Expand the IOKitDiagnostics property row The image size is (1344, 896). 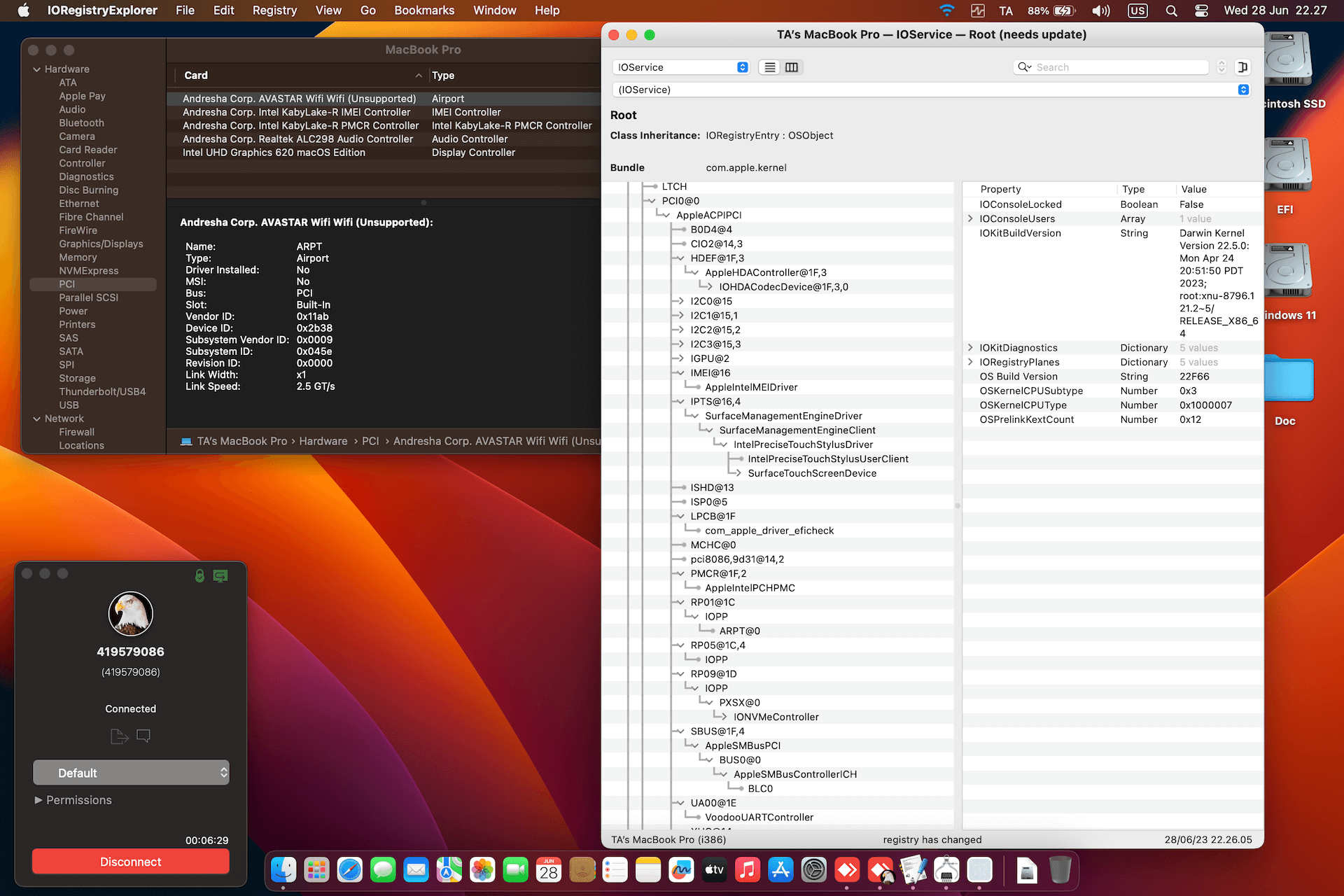click(970, 347)
